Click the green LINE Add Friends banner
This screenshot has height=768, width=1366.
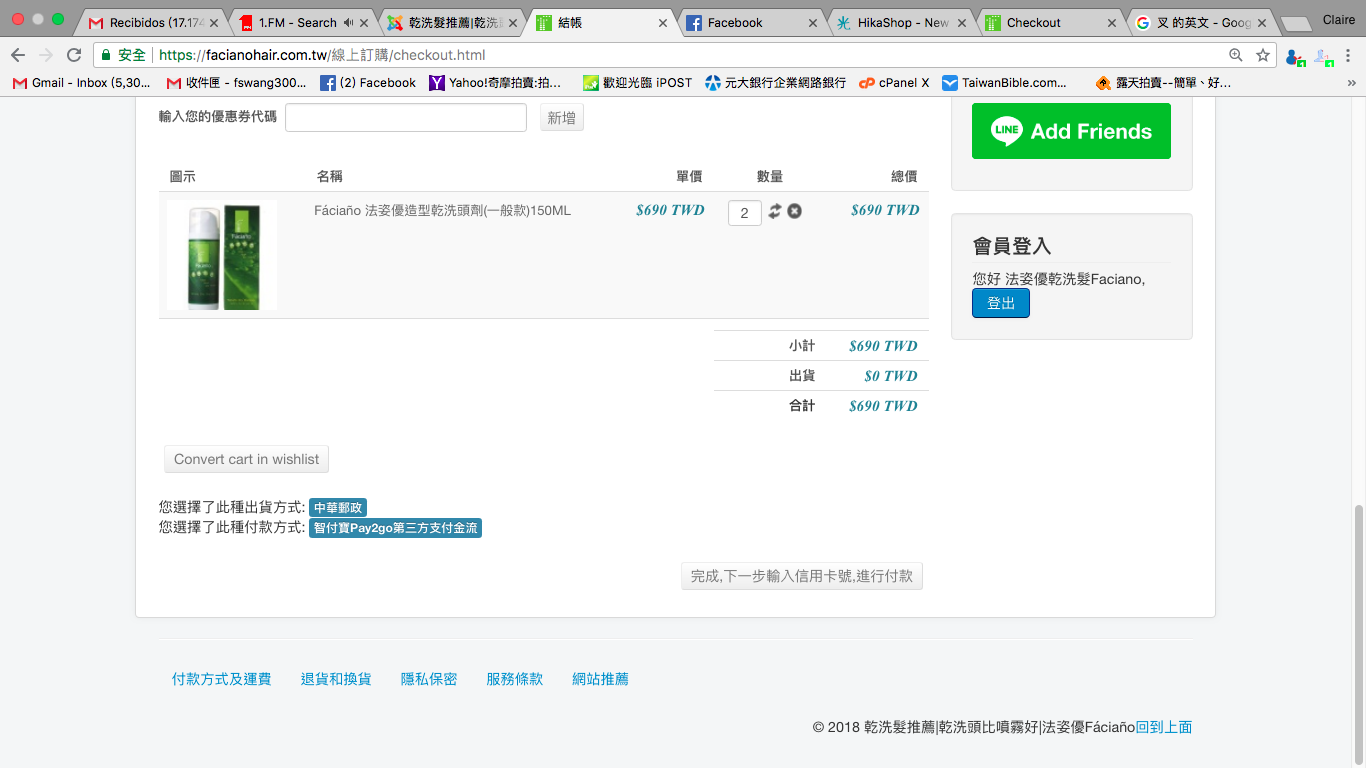(x=1071, y=131)
